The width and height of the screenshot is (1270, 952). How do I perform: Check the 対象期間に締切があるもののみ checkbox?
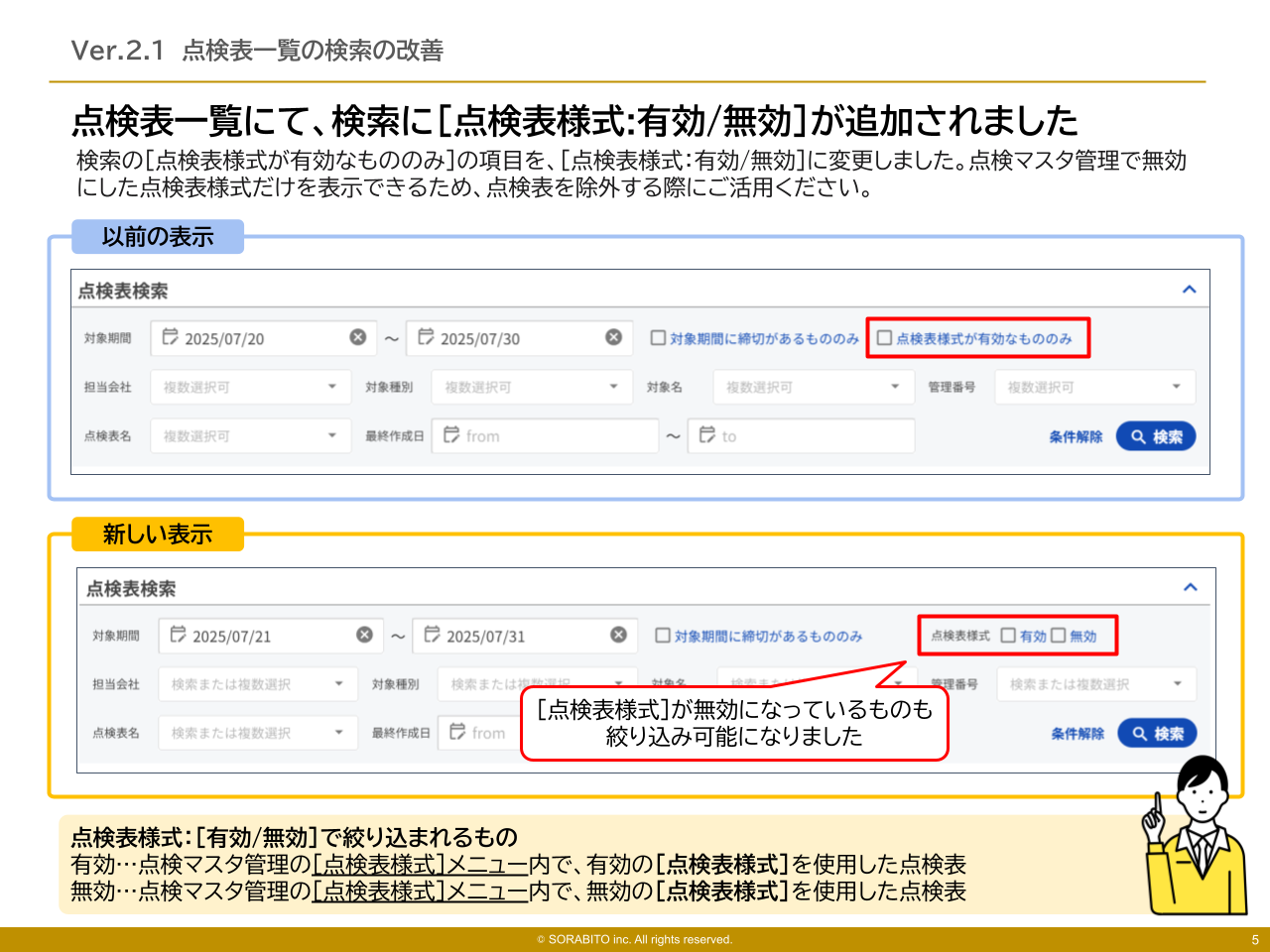(x=657, y=337)
